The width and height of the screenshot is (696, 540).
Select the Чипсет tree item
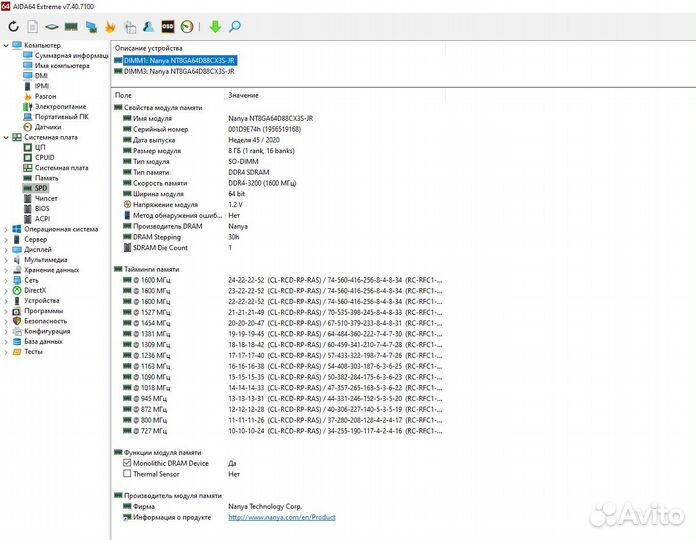coord(46,198)
